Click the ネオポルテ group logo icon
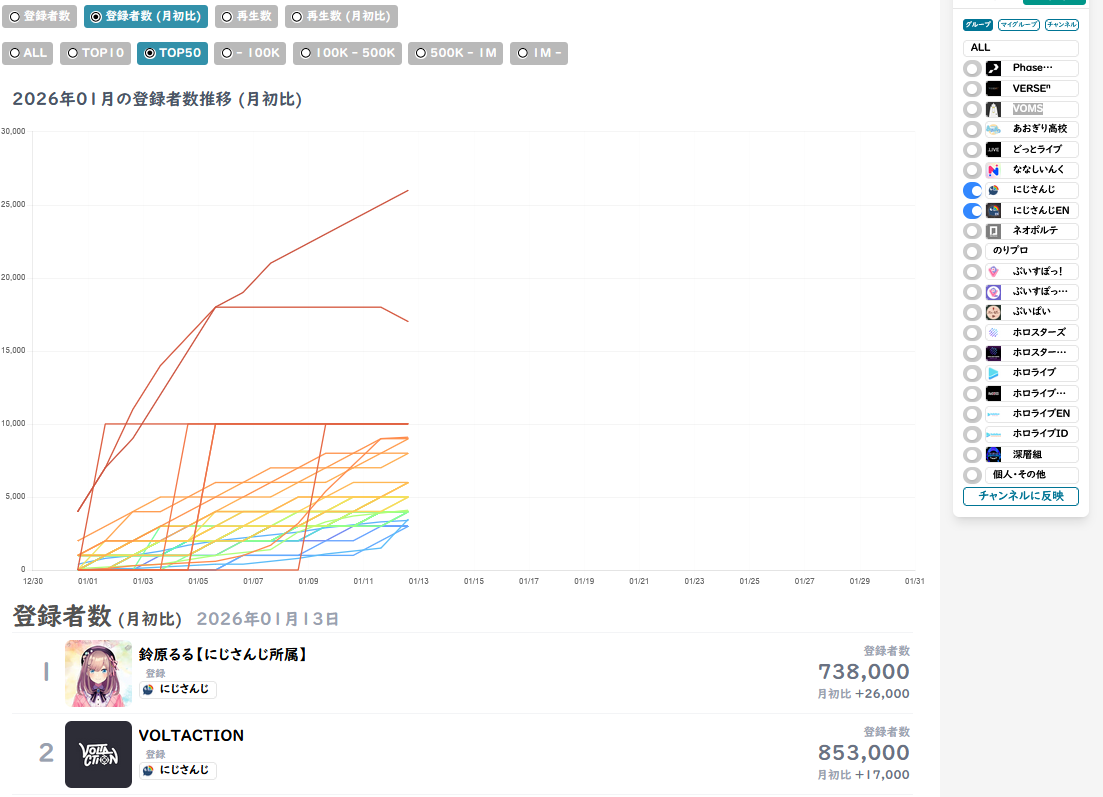 point(993,231)
